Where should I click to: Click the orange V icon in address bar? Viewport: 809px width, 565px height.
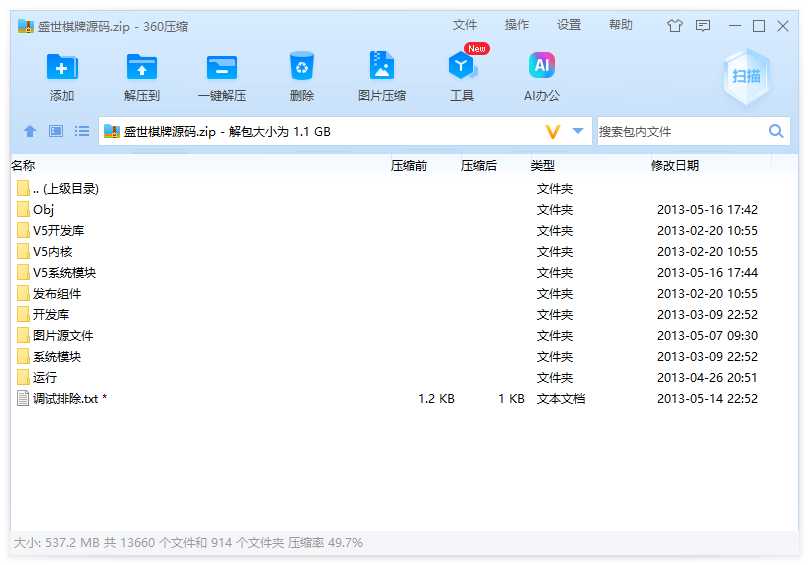(x=553, y=132)
